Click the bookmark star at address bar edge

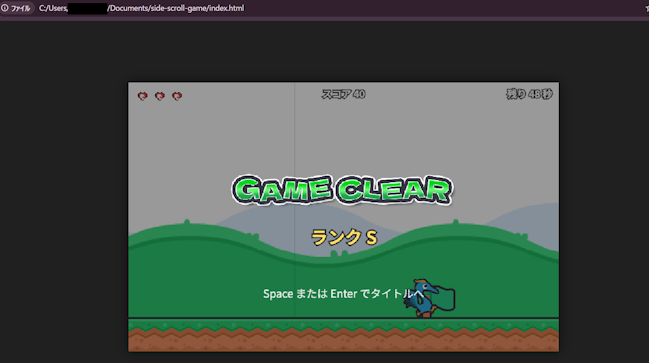pyautogui.click(x=647, y=8)
